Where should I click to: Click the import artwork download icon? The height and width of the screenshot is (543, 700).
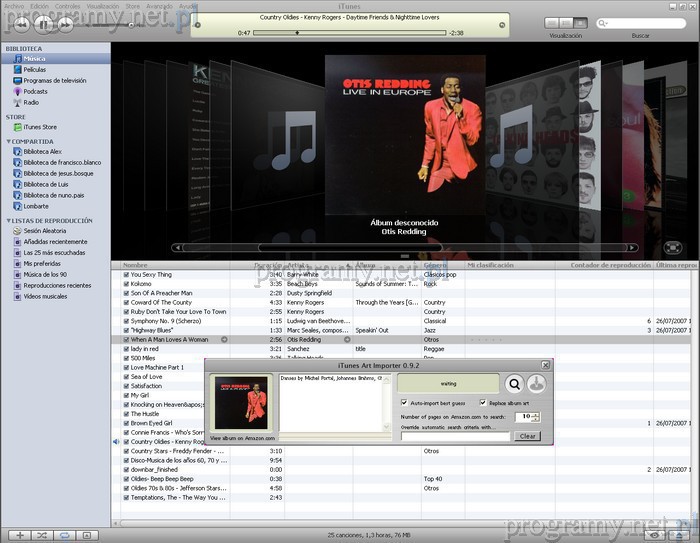click(538, 383)
